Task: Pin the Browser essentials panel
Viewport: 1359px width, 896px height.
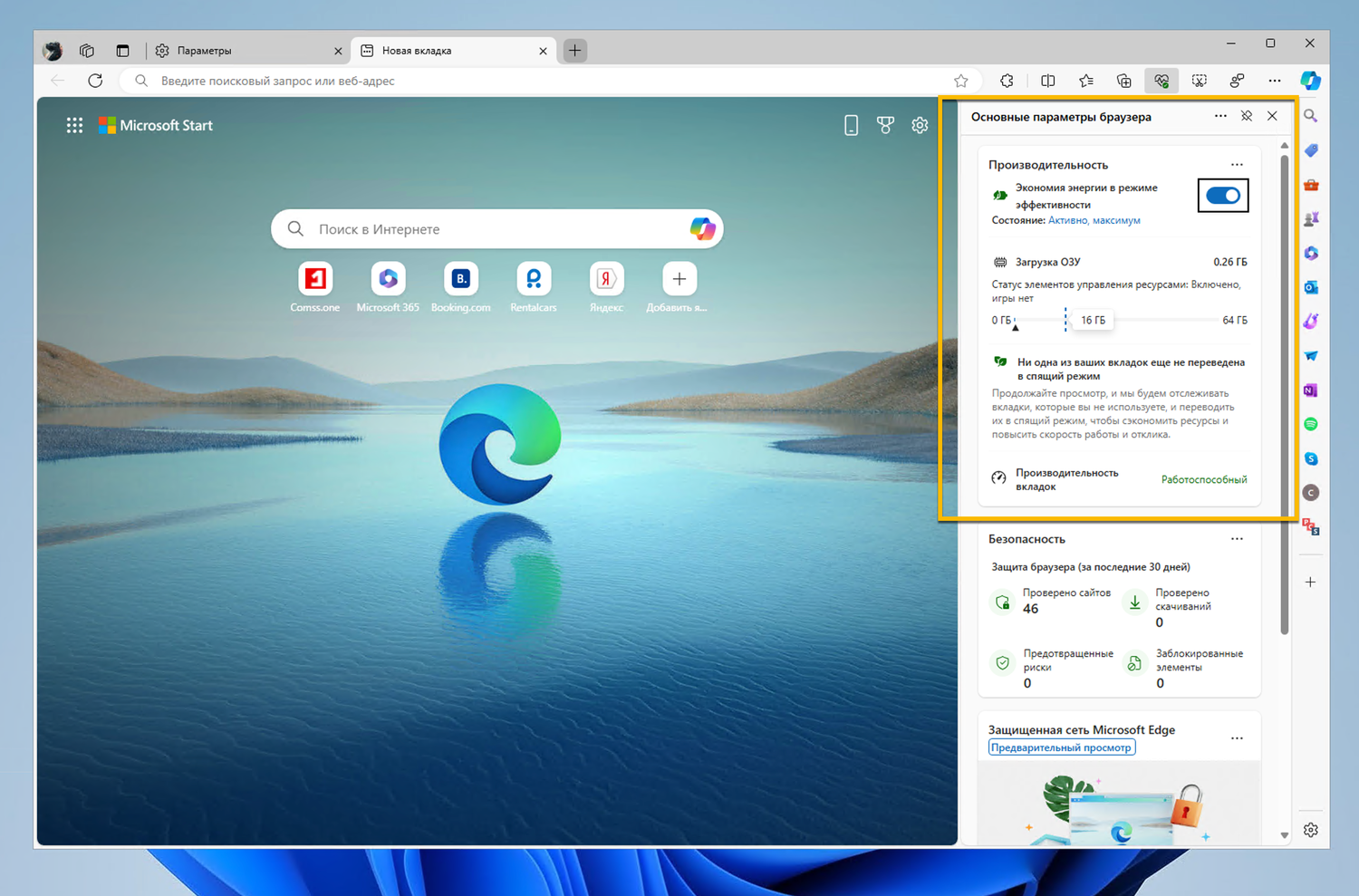Action: tap(1247, 116)
